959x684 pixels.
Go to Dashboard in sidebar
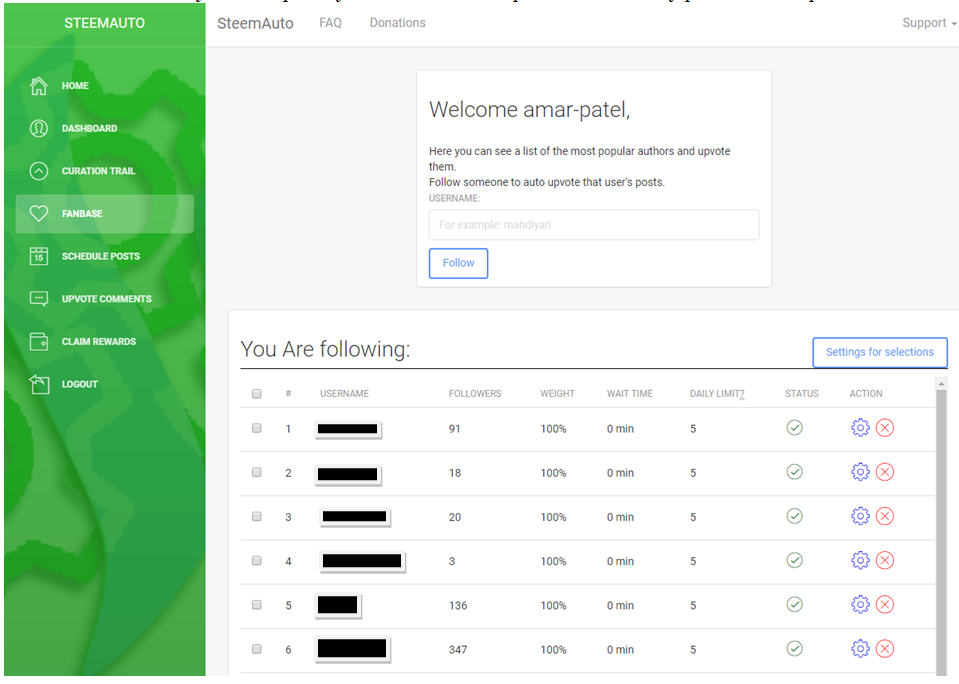click(89, 128)
